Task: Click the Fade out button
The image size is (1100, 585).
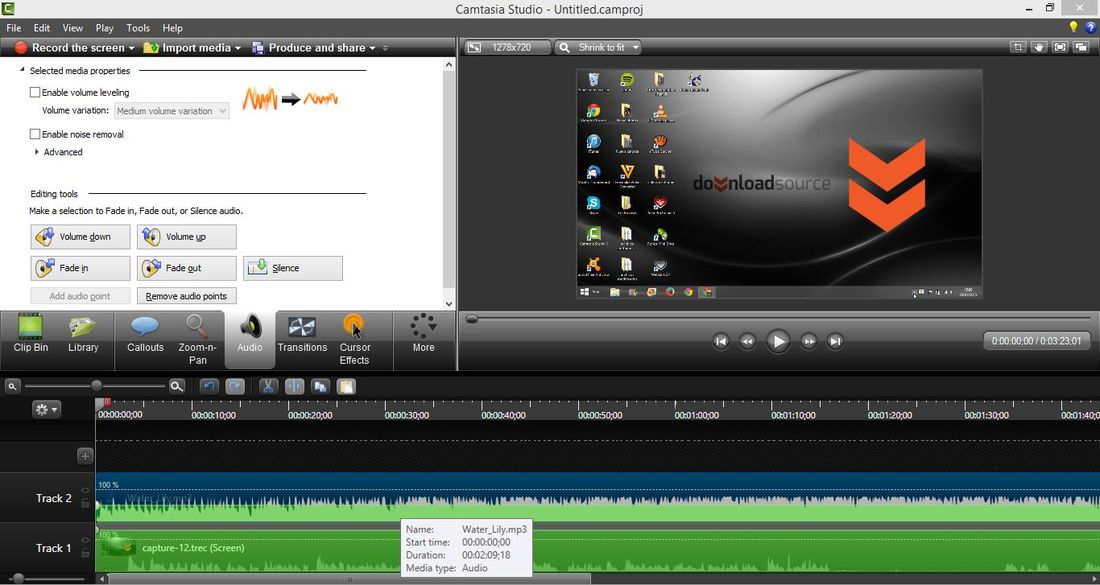Action: tap(187, 268)
